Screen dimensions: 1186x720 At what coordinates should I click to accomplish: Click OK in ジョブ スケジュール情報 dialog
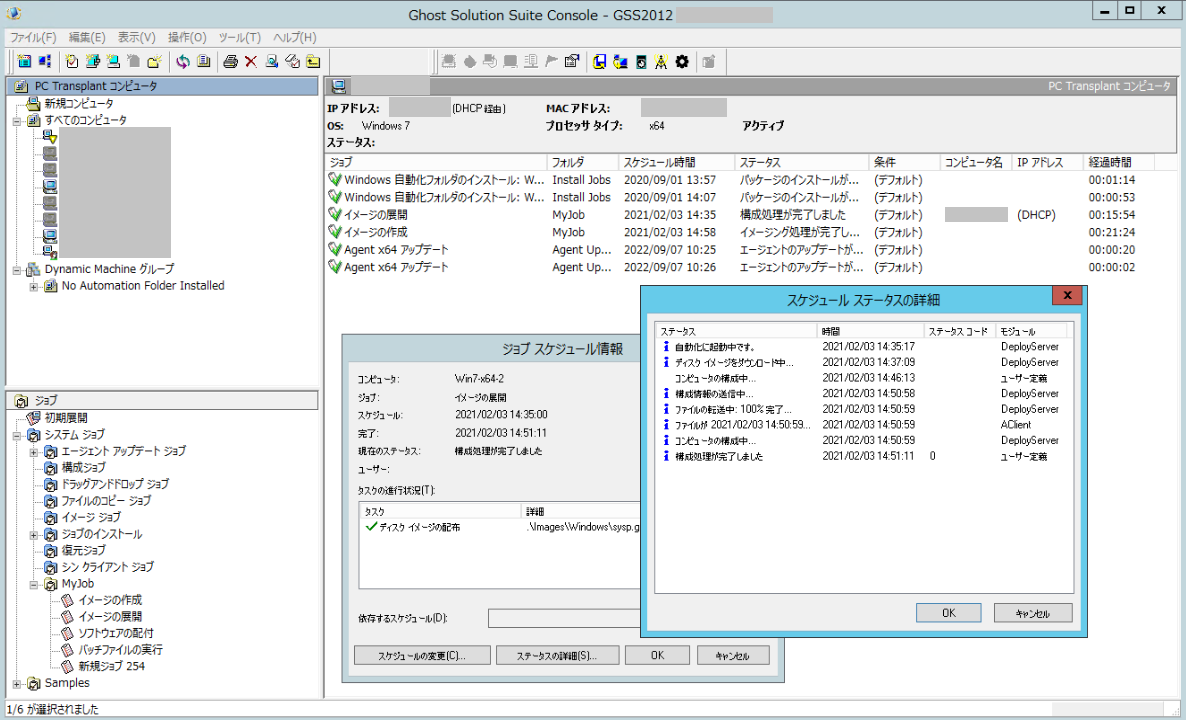point(657,655)
